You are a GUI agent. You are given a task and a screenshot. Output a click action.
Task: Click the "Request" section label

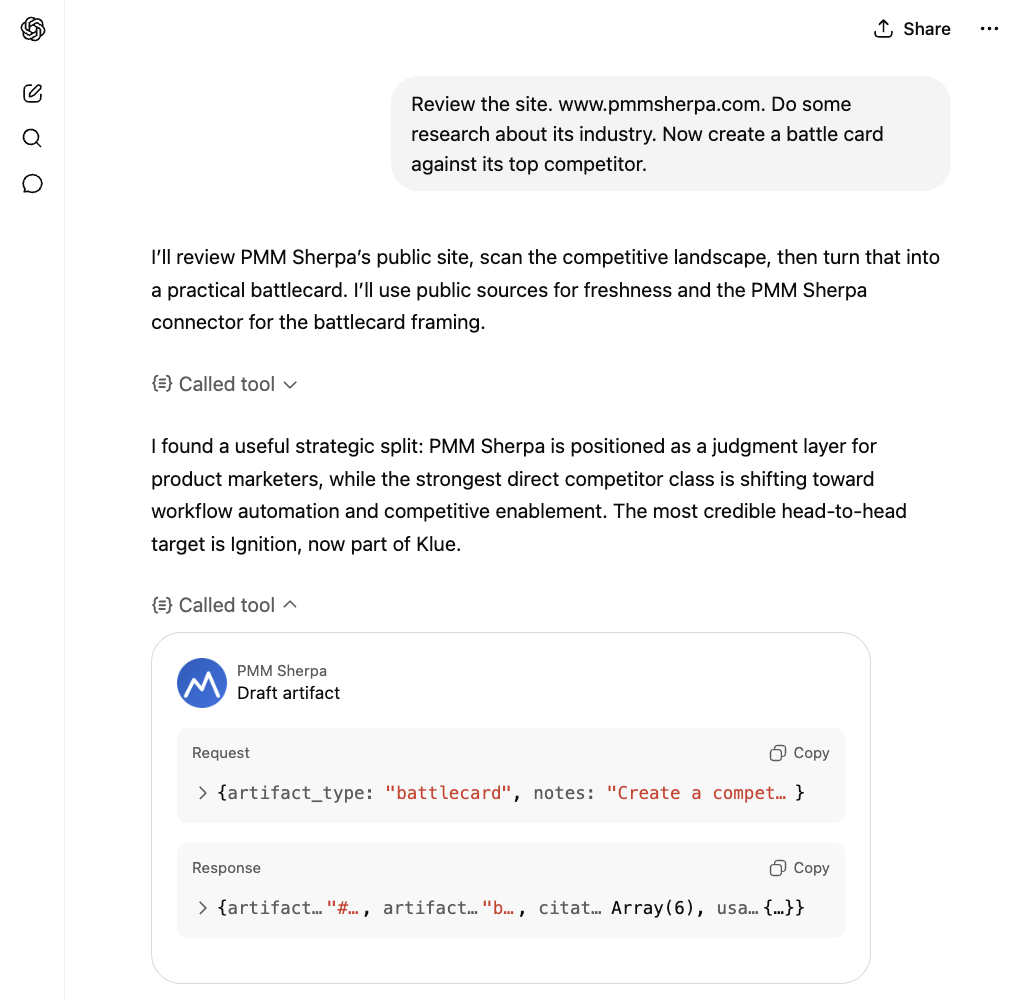pos(221,753)
